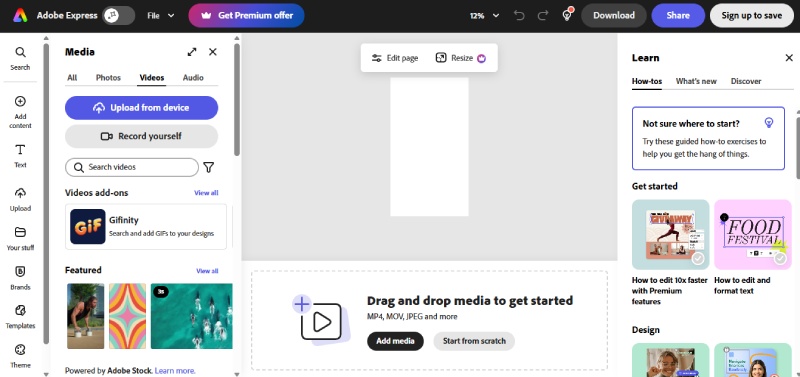
Task: Click Get Premium offer button
Action: [246, 15]
